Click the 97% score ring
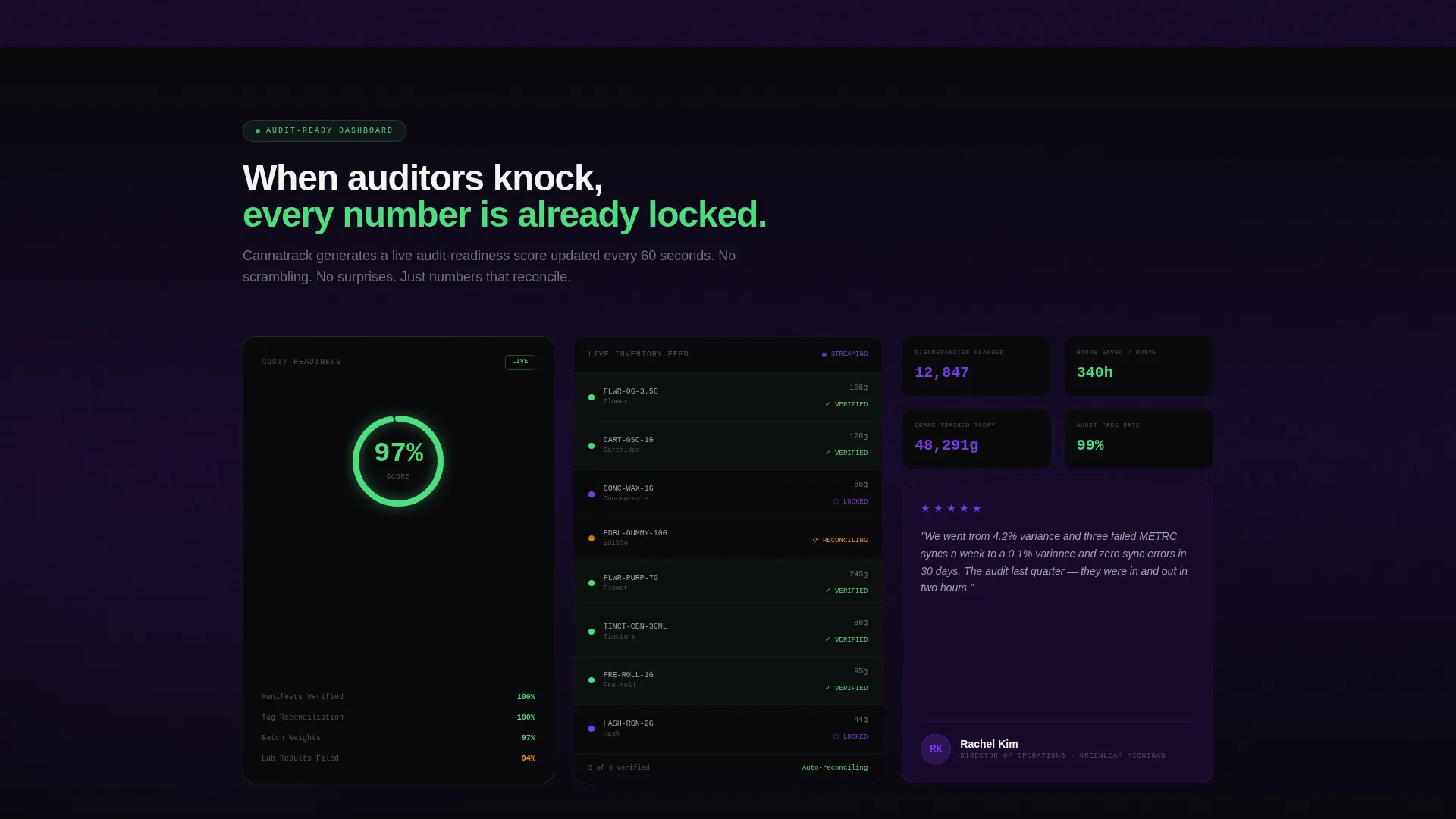Viewport: 1456px width, 819px height. pyautogui.click(x=398, y=461)
